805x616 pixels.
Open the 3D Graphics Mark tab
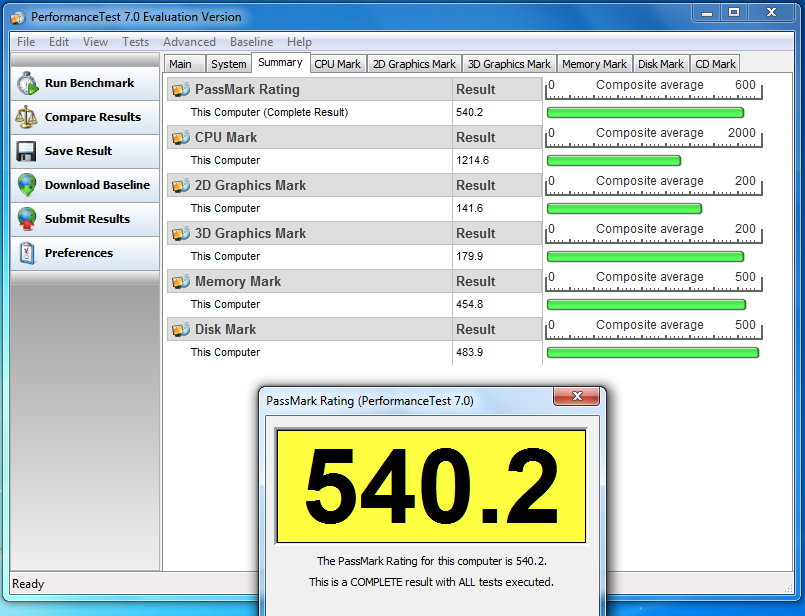point(509,64)
